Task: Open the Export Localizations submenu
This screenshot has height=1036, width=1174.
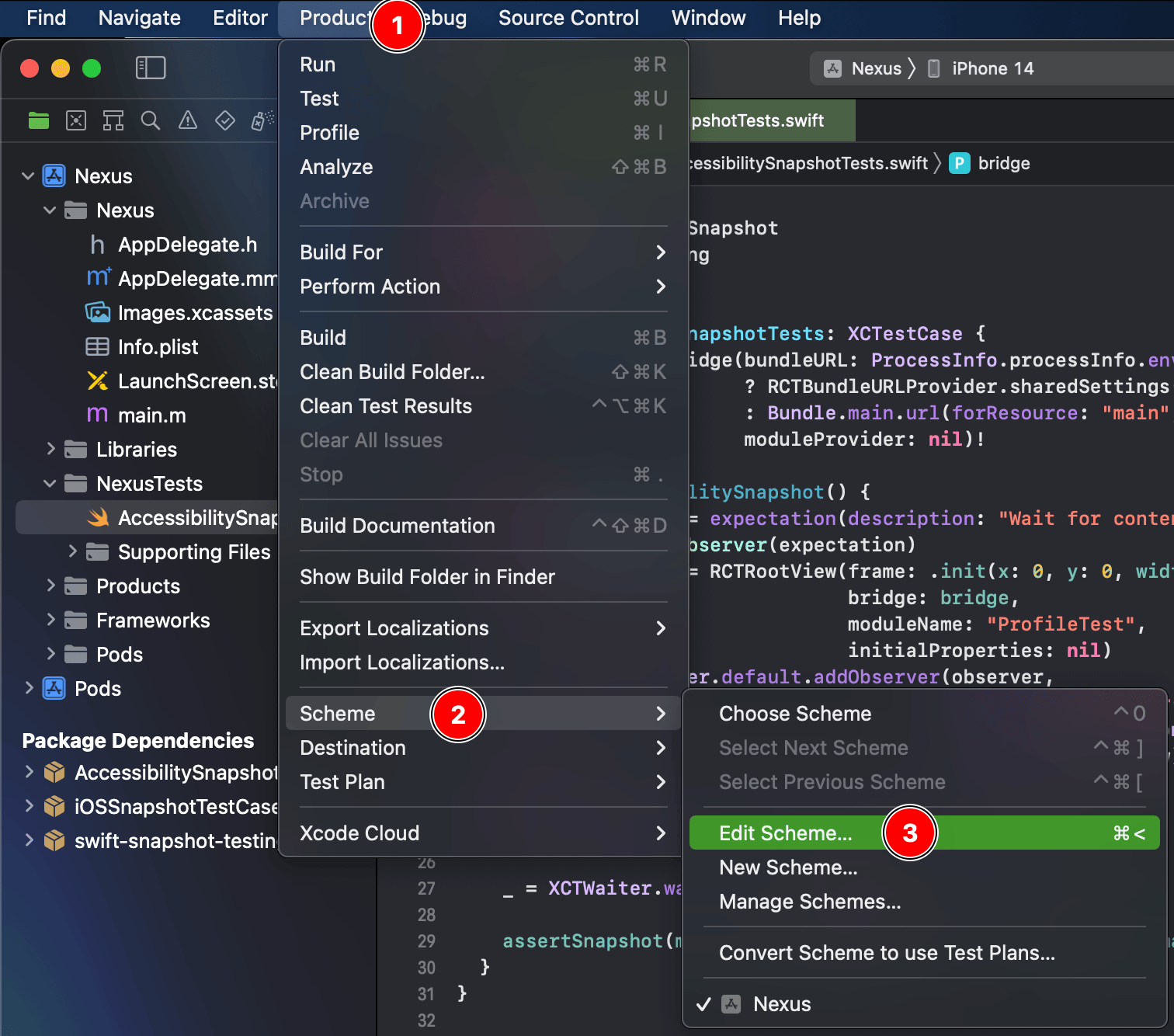Action: (483, 628)
